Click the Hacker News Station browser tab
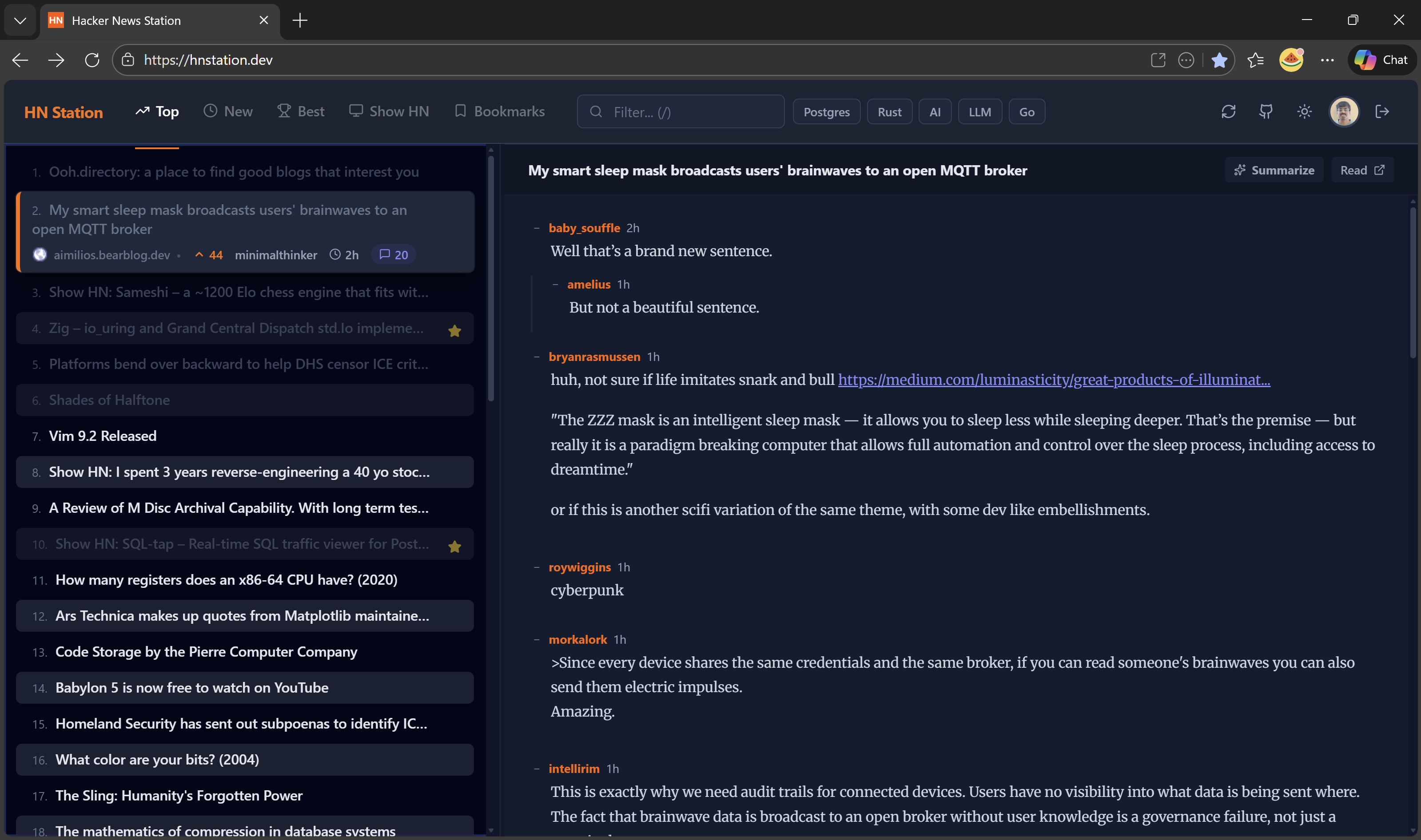Screen dimensions: 1421x840 pyautogui.click(x=159, y=20)
